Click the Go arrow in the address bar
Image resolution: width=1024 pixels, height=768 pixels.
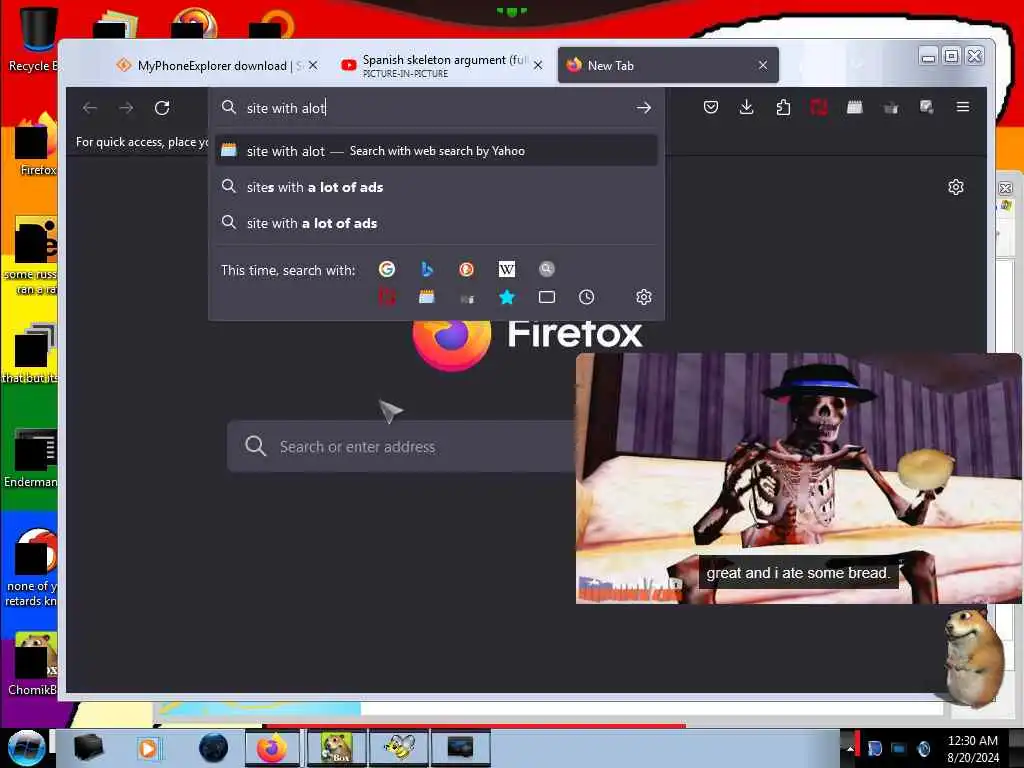pyautogui.click(x=644, y=108)
